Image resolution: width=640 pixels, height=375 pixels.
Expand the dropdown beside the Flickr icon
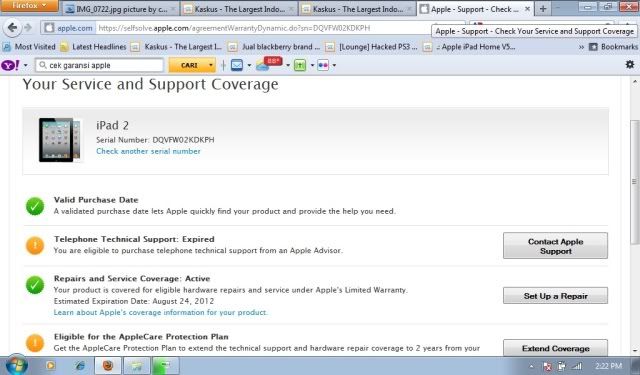pyautogui.click(x=334, y=65)
